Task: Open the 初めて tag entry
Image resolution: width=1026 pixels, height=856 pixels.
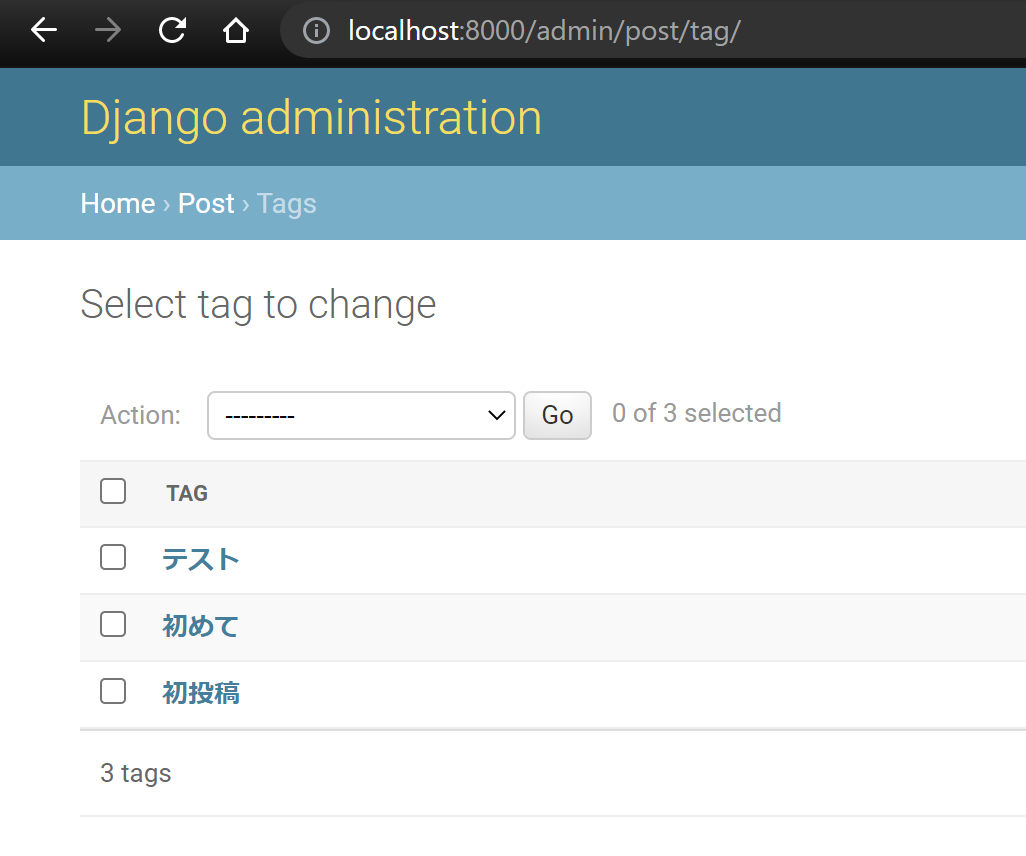Action: pos(201,626)
